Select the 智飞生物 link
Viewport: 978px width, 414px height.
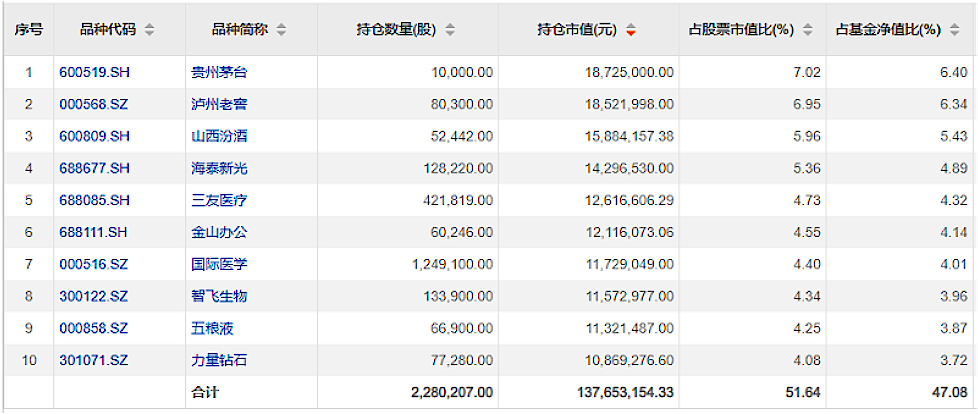(x=218, y=297)
